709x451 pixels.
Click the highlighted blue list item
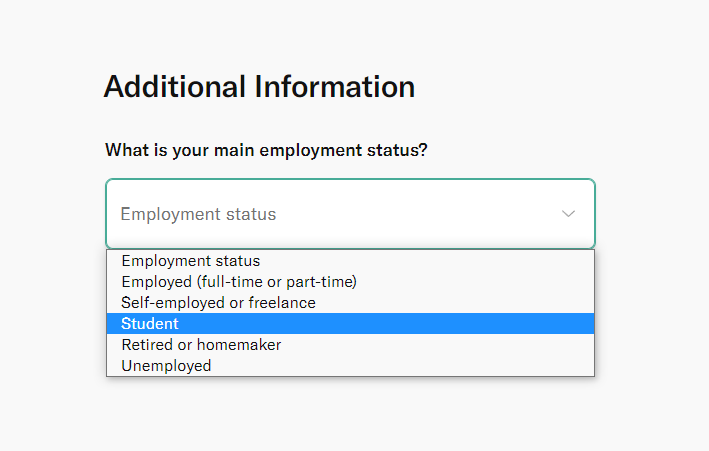[x=350, y=324]
